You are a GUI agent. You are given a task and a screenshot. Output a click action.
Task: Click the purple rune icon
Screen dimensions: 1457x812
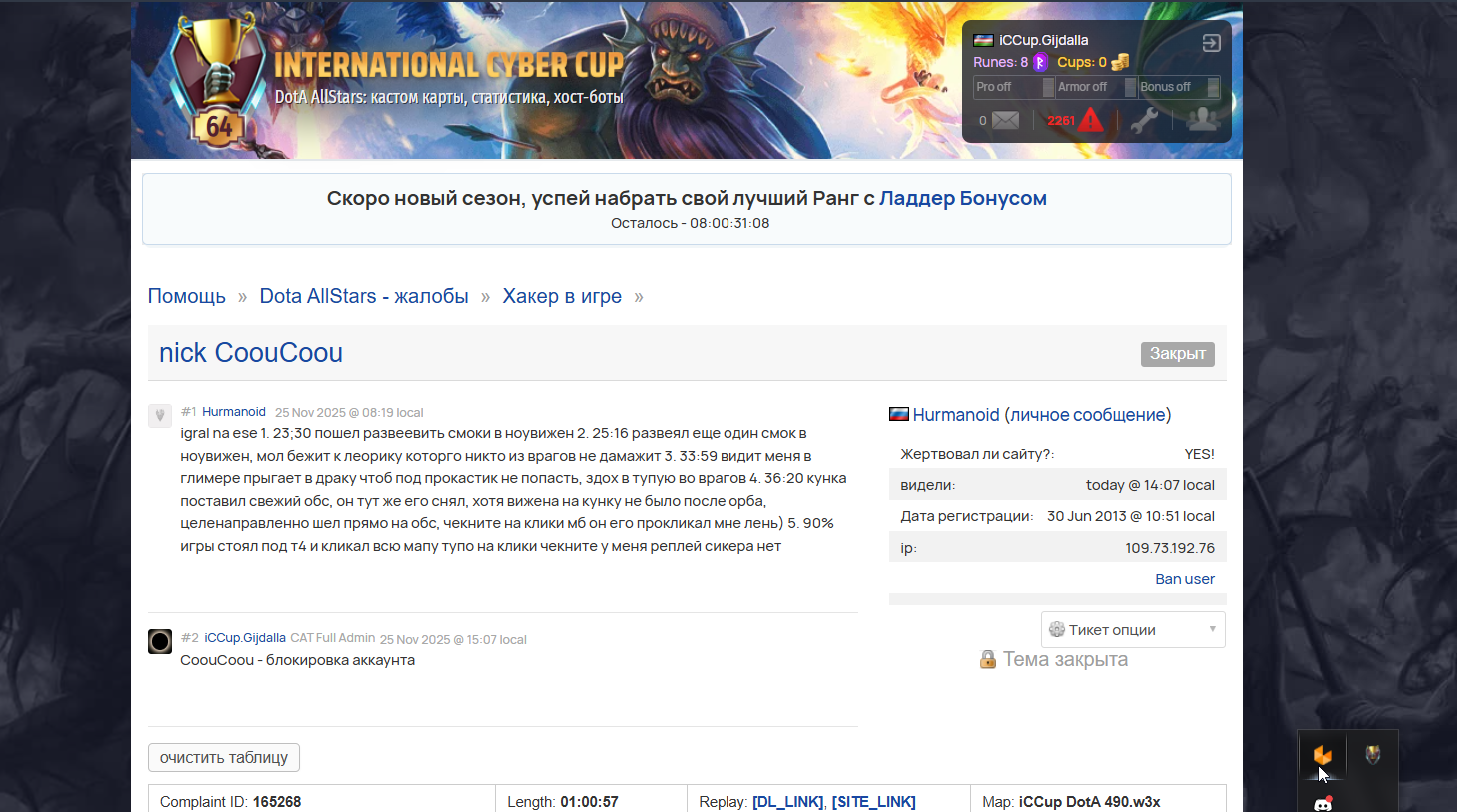point(1040,62)
